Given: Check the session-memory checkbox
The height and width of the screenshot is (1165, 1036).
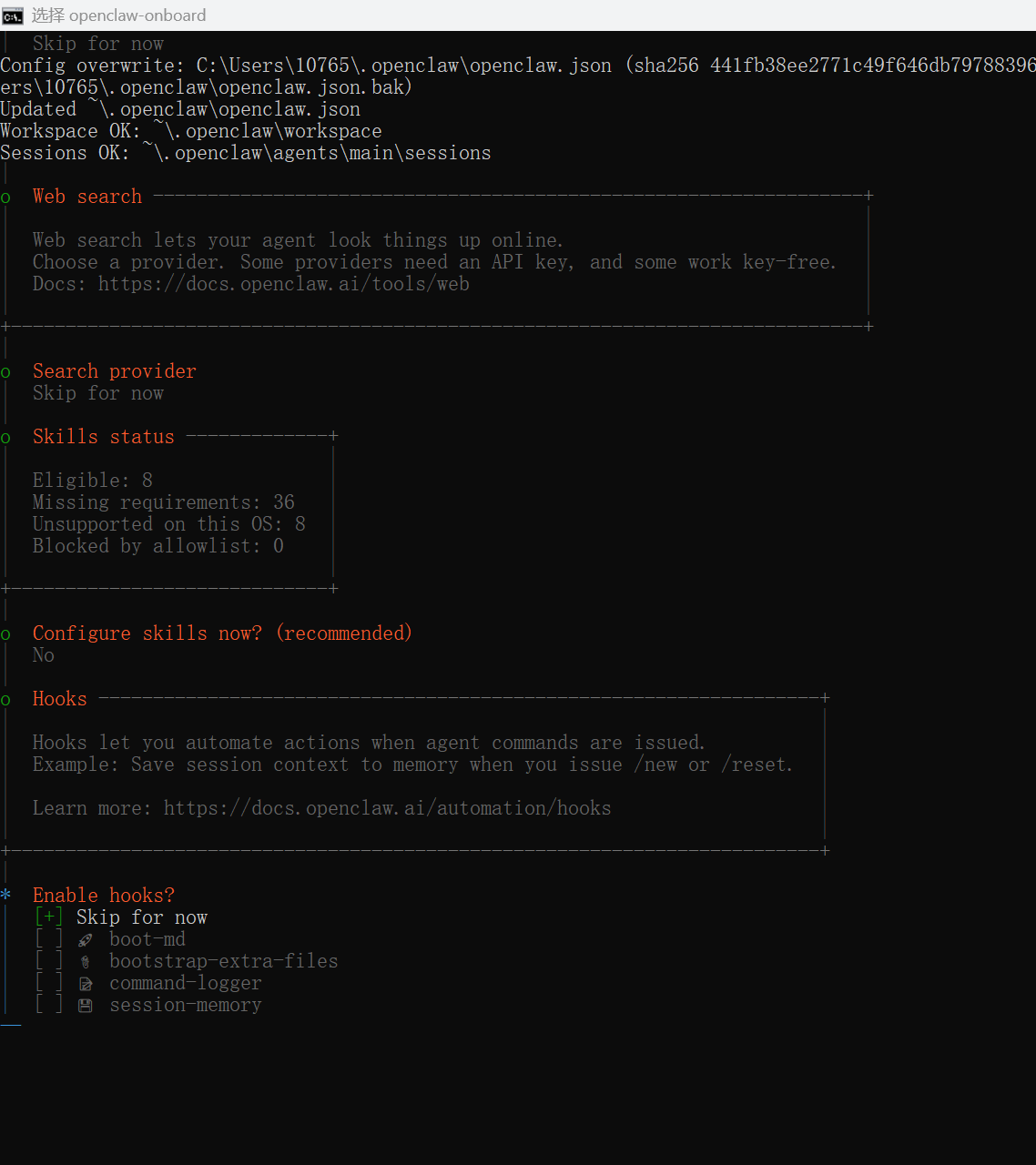Looking at the screenshot, I should tap(49, 1005).
